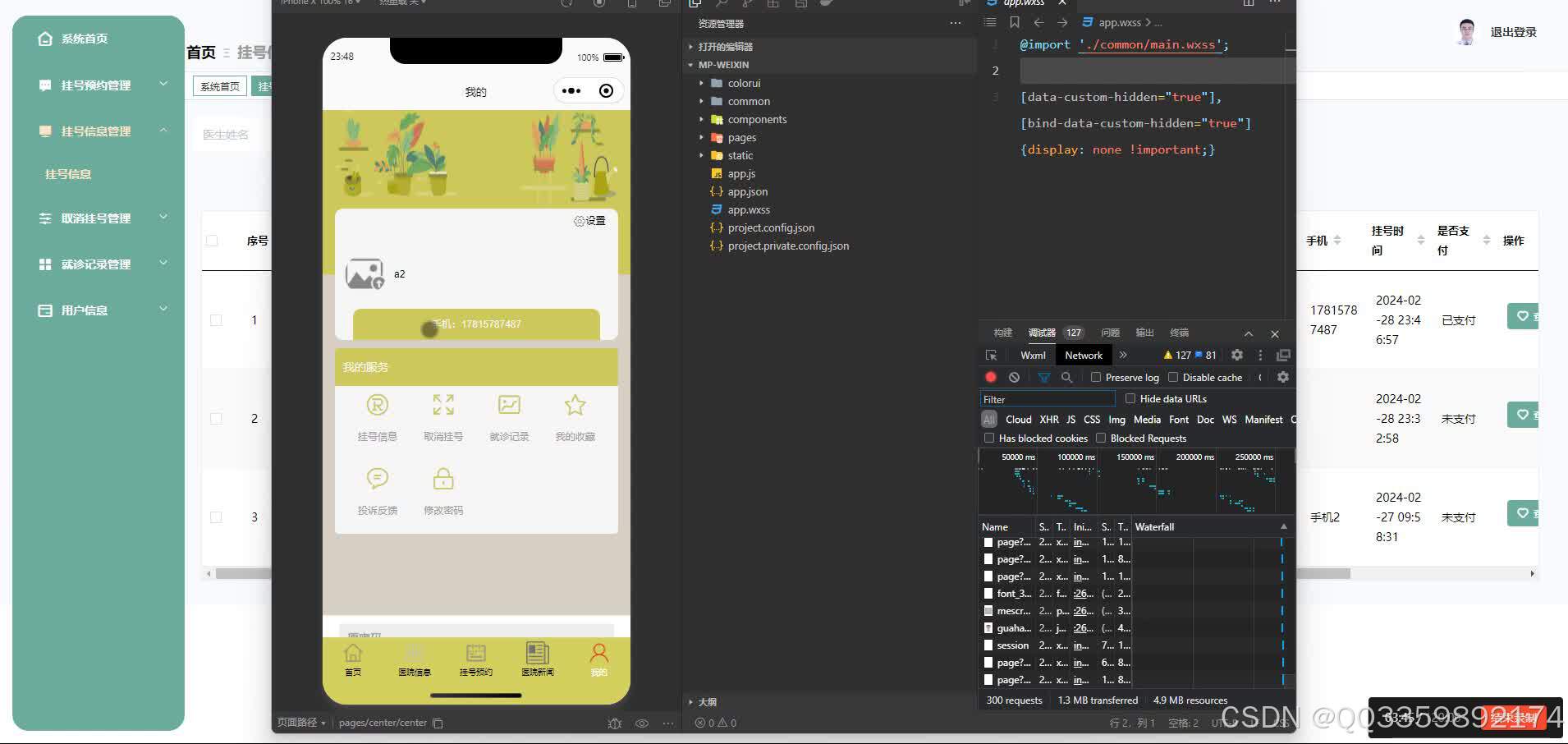Image resolution: width=1568 pixels, height=744 pixels.
Task: Click the 退出登录 link
Action: (1513, 32)
